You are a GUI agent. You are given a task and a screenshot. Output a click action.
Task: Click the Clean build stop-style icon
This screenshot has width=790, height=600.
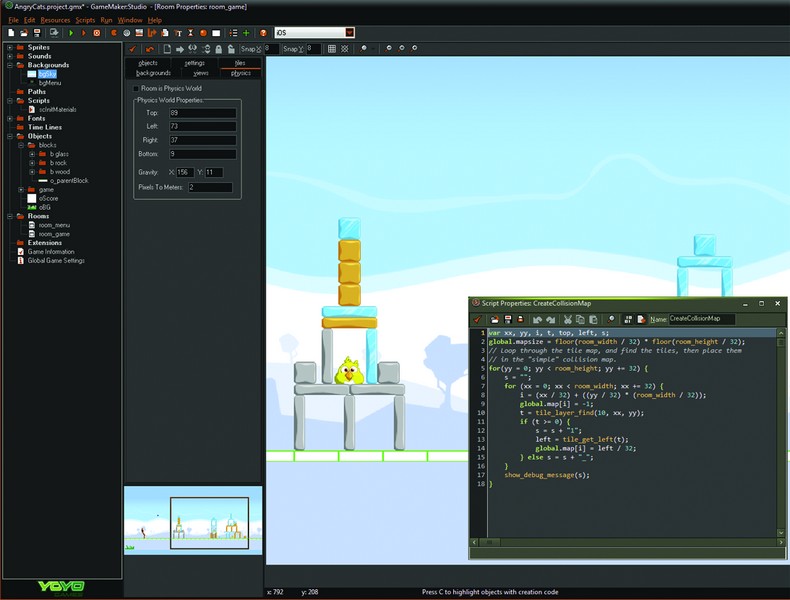pos(97,33)
